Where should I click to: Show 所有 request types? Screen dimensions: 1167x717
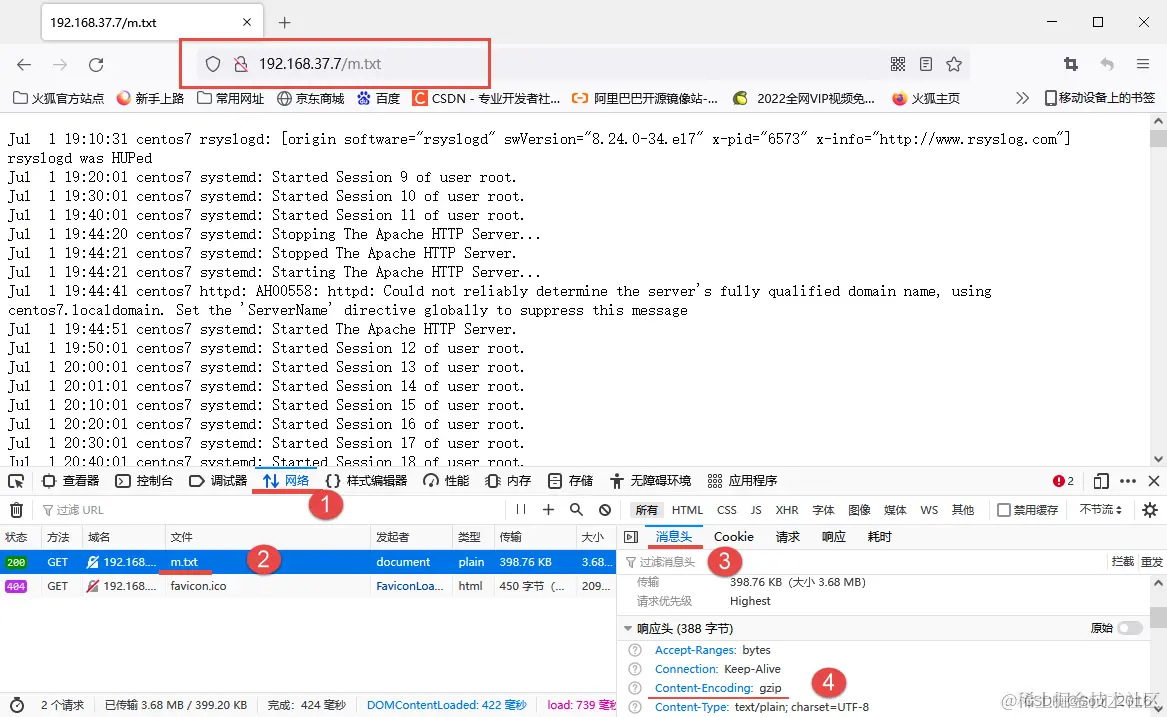coord(647,510)
